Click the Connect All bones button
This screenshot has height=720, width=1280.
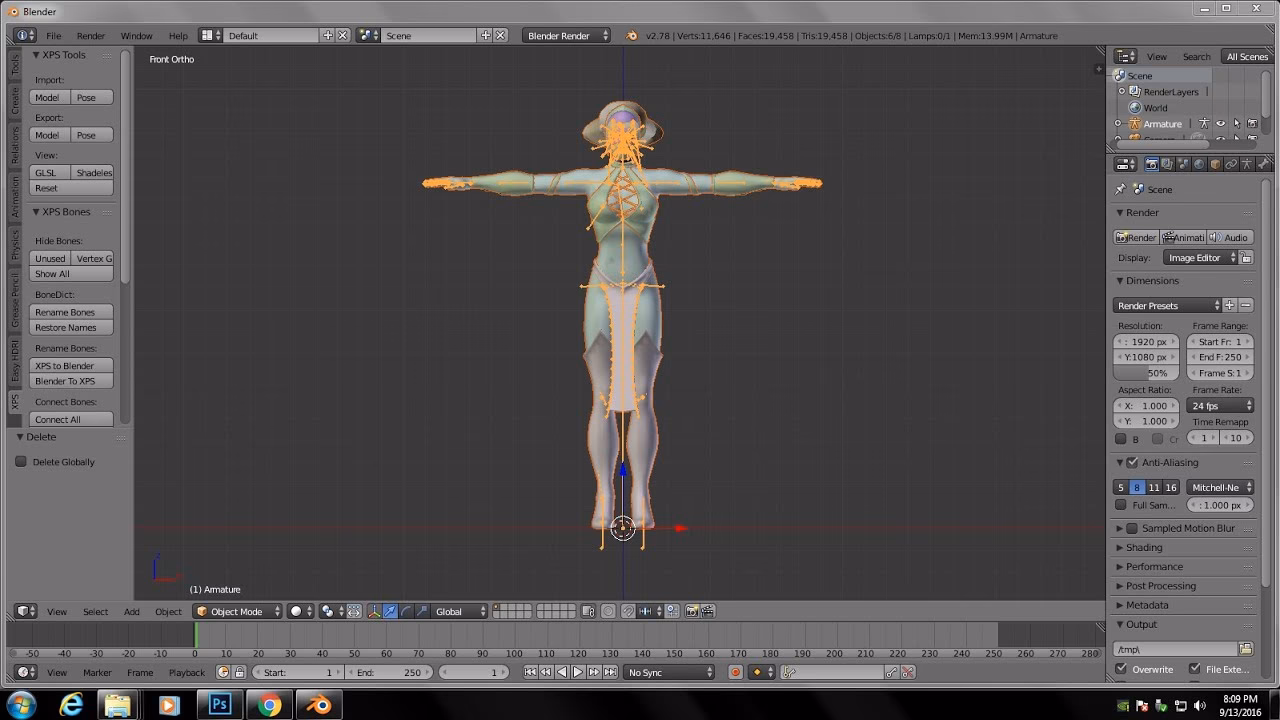tap(72, 420)
